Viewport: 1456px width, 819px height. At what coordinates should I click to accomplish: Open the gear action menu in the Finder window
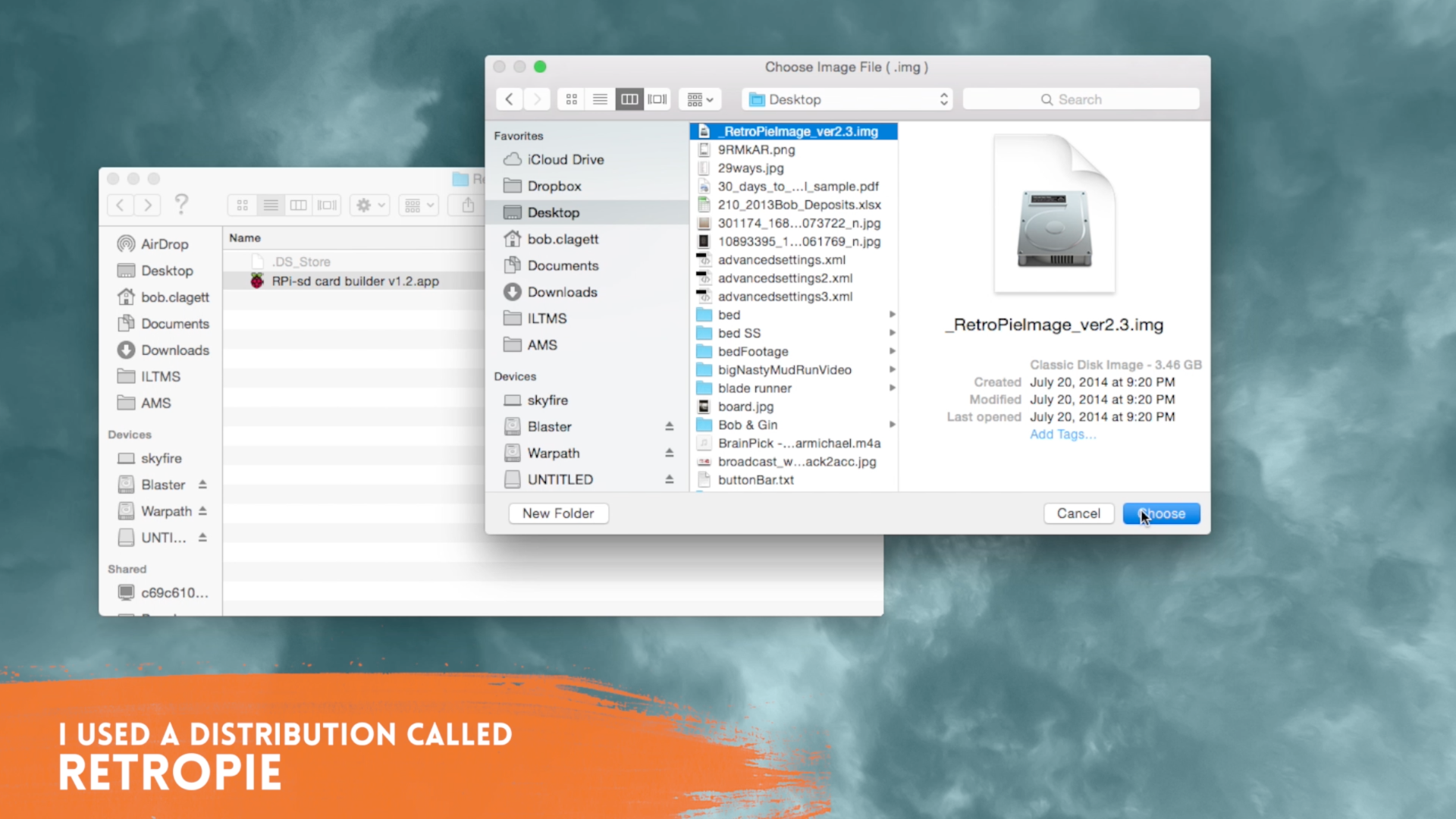pyautogui.click(x=369, y=205)
